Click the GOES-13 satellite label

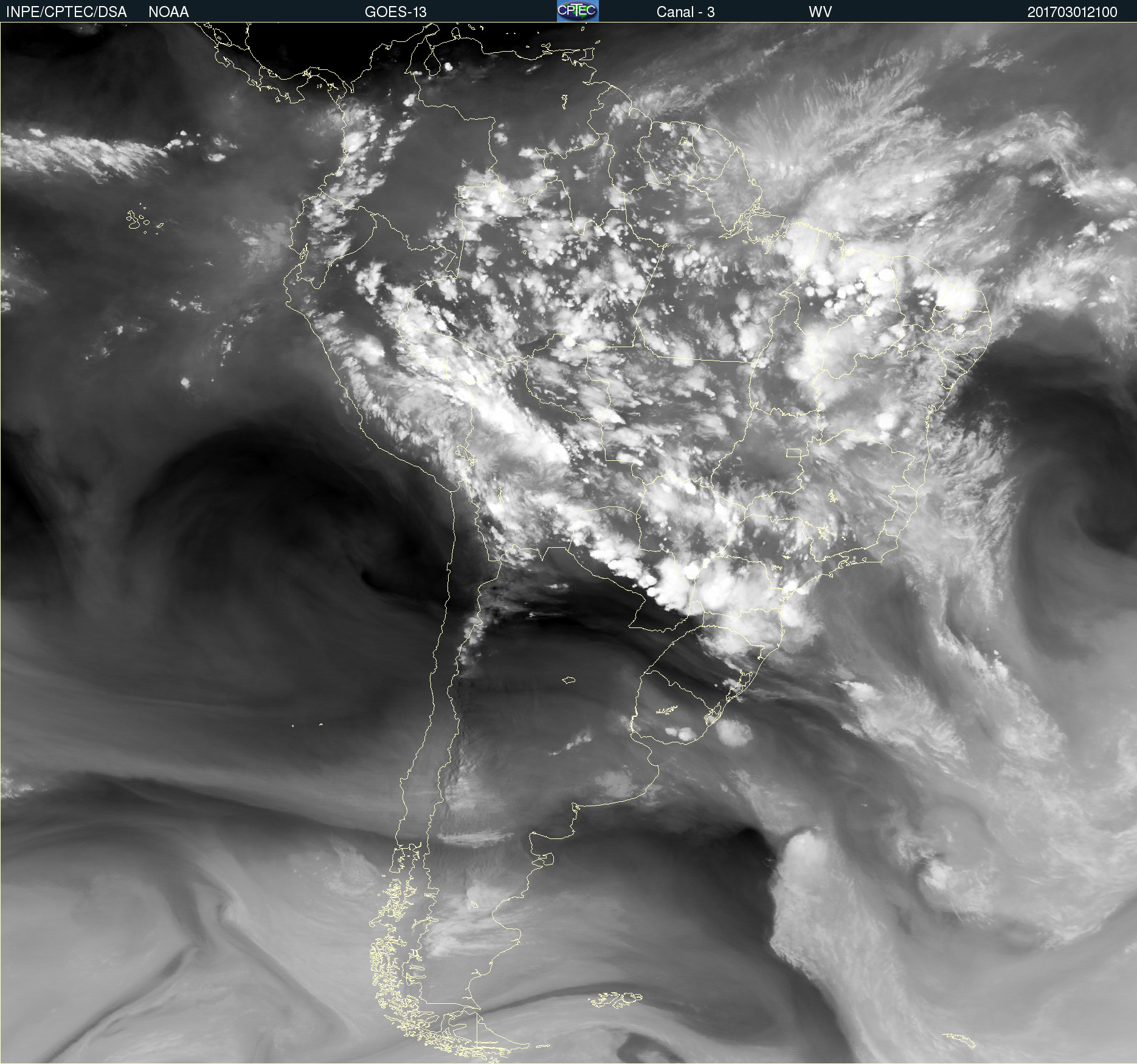[396, 12]
